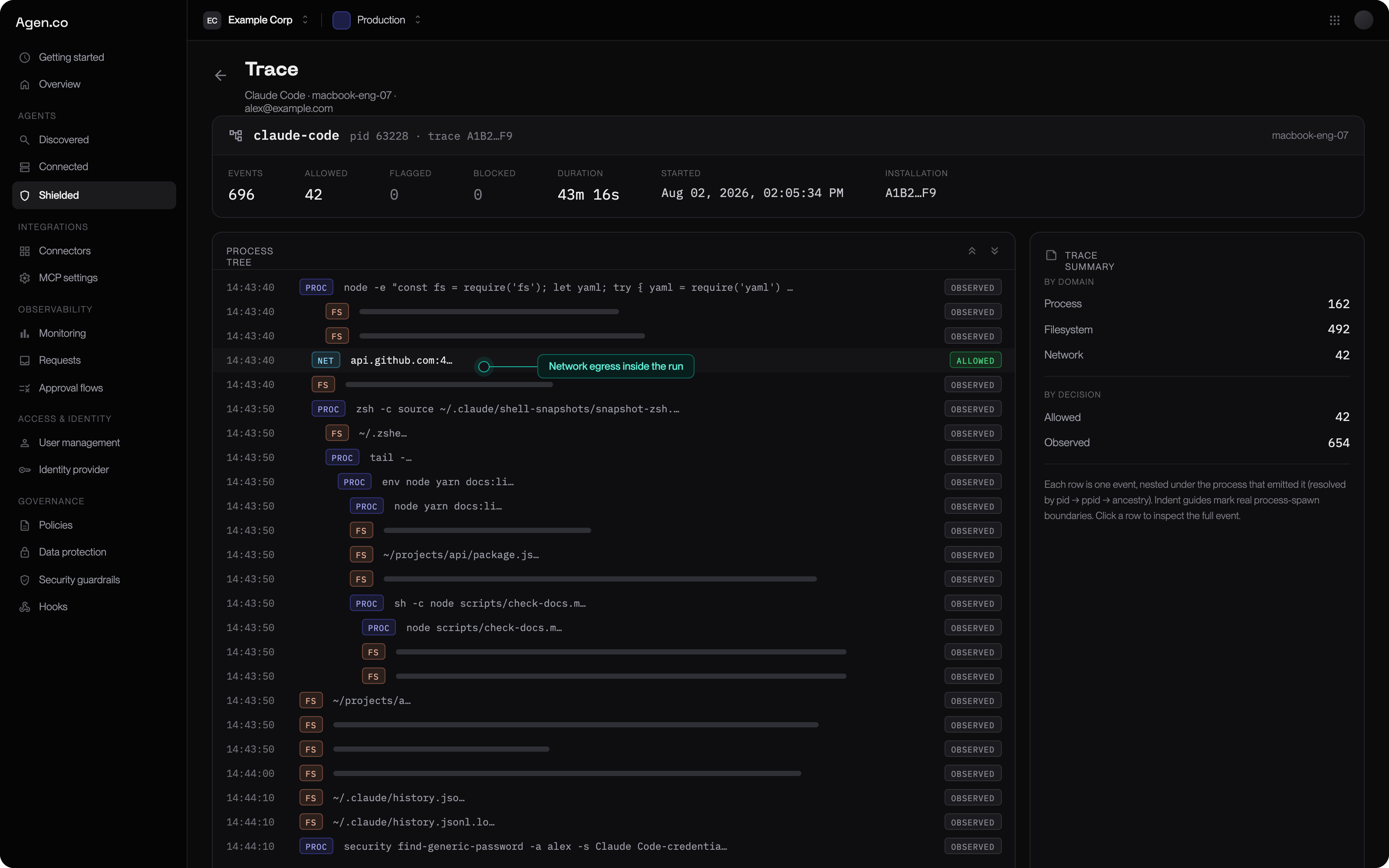Open the user avatar menu
Screen dimensions: 1389x868
point(1364,20)
